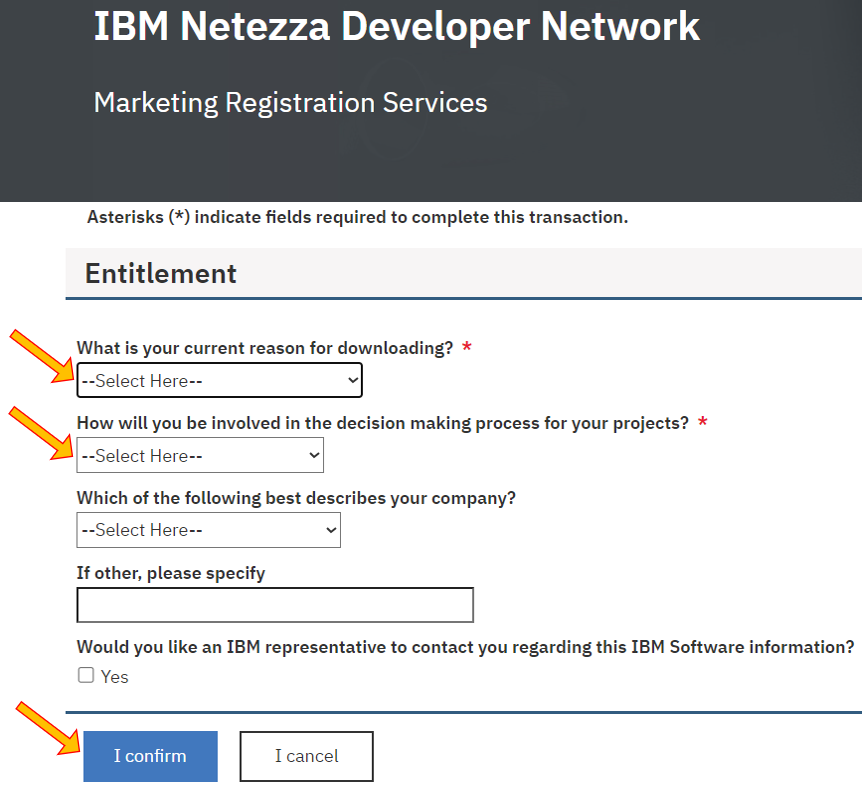This screenshot has width=862, height=785.
Task: Click the Marketing Registration Services subtitle
Action: [289, 102]
